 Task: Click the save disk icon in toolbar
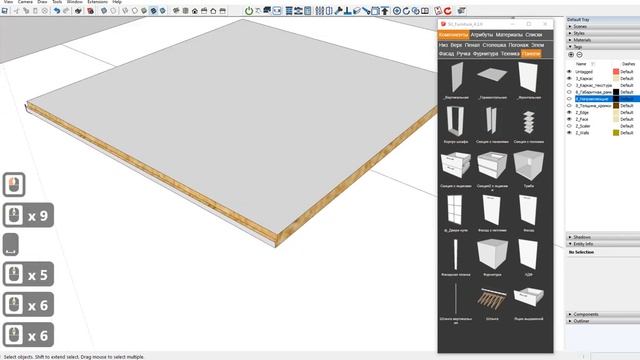(x=4, y=11)
